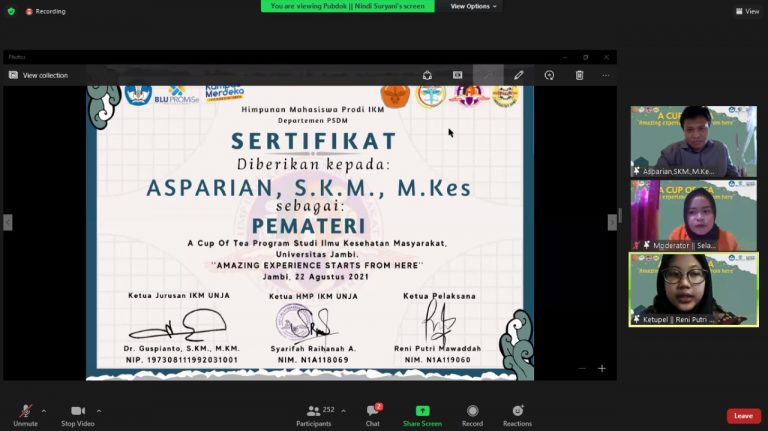The image size is (768, 431).
Task: Start recording with the Record button
Action: (x=472, y=415)
